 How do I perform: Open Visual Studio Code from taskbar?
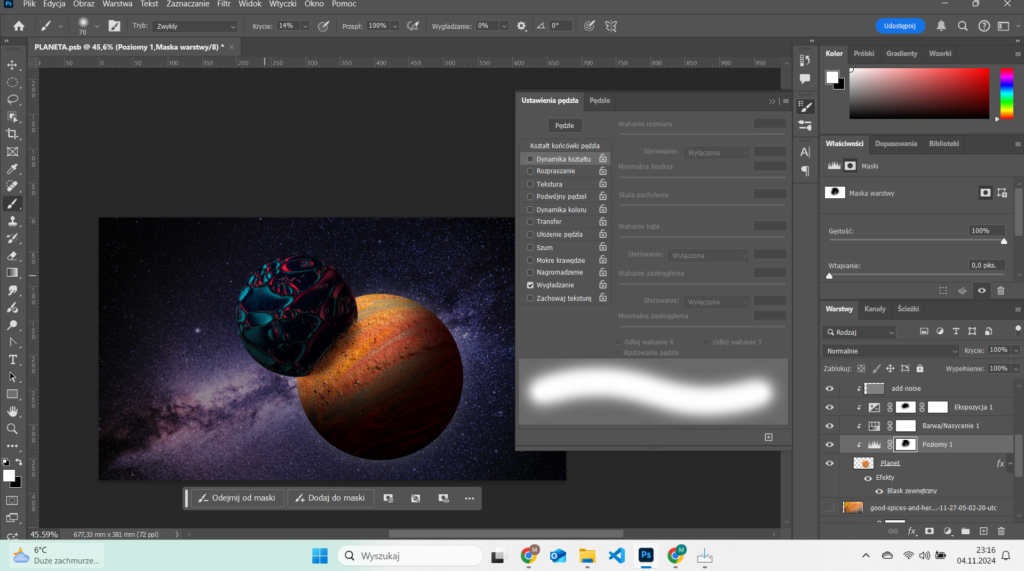[616, 556]
